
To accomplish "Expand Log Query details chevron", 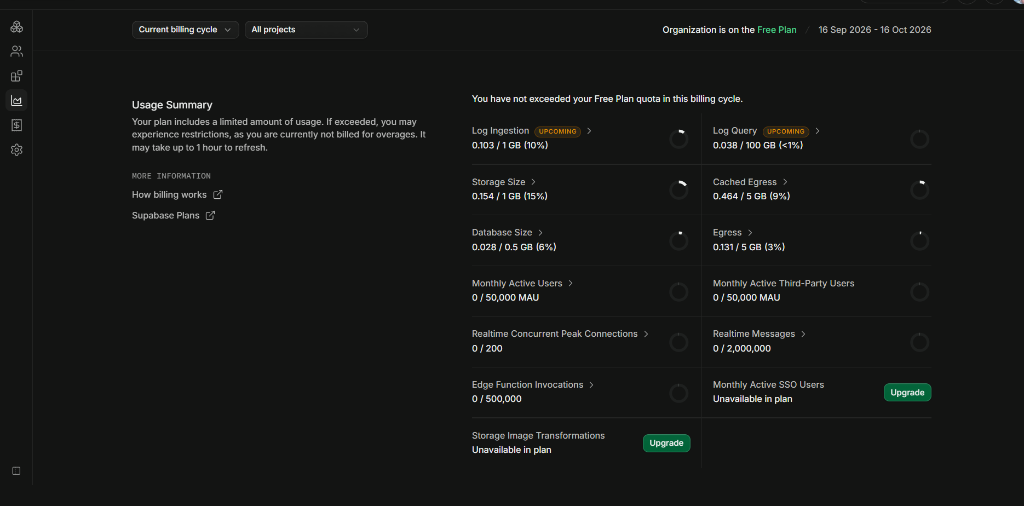I will 817,131.
